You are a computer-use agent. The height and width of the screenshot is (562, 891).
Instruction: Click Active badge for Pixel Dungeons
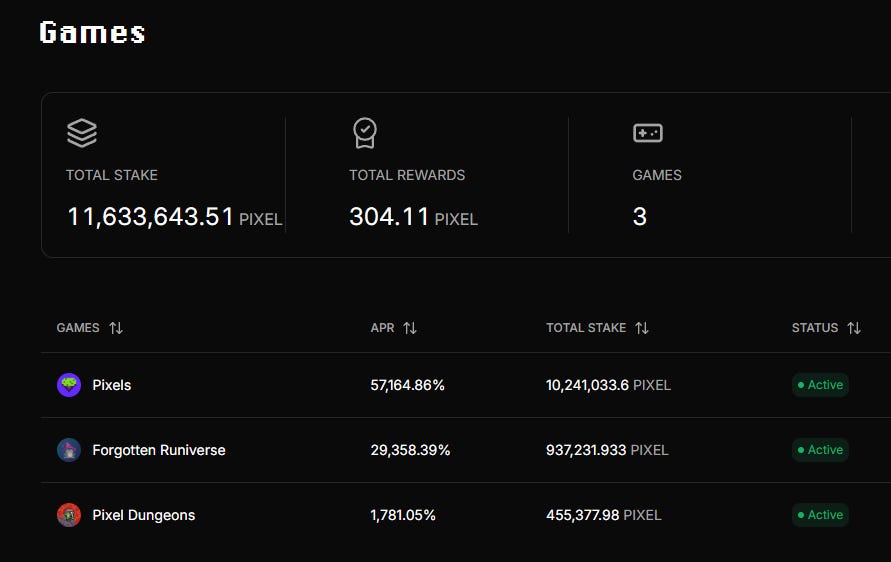point(820,515)
